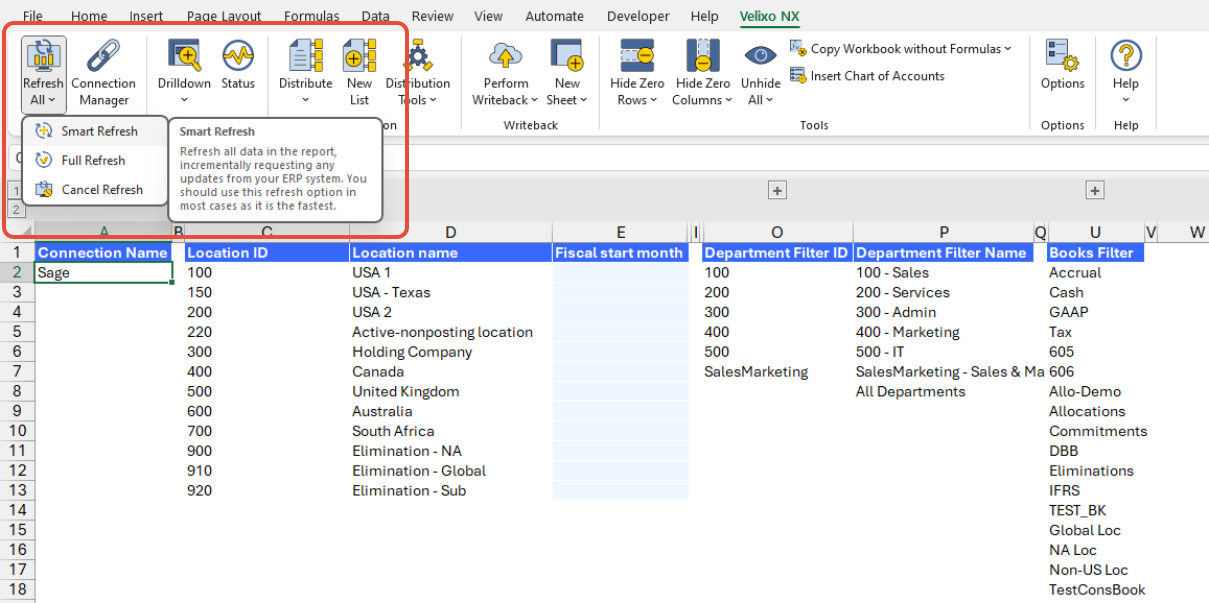Viewport: 1209px width, 603px height.
Task: Select cell A2 containing Sage
Action: 103,272
